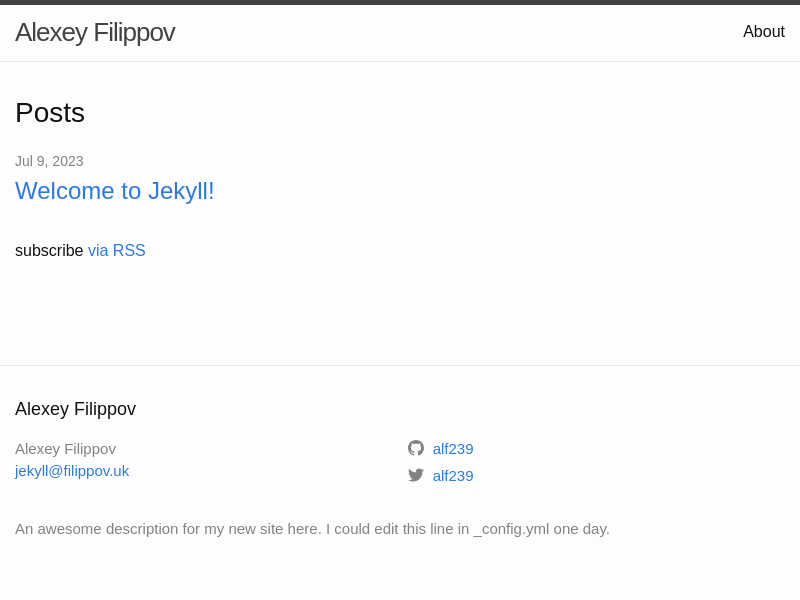The image size is (800, 600).
Task: Click the dark bar at the page top
Action: coord(400,2)
